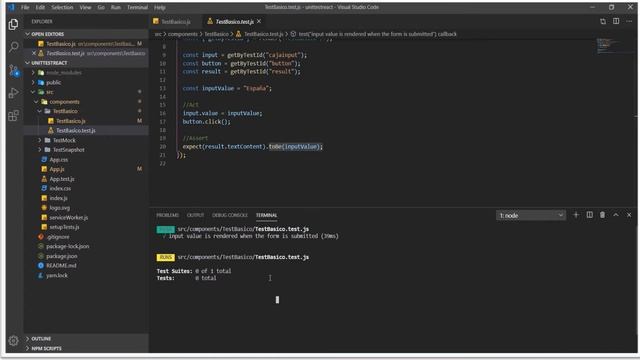Viewport: 640px width, 360px height.
Task: Open package-lock.json in the explorer
Action: click(x=86, y=246)
